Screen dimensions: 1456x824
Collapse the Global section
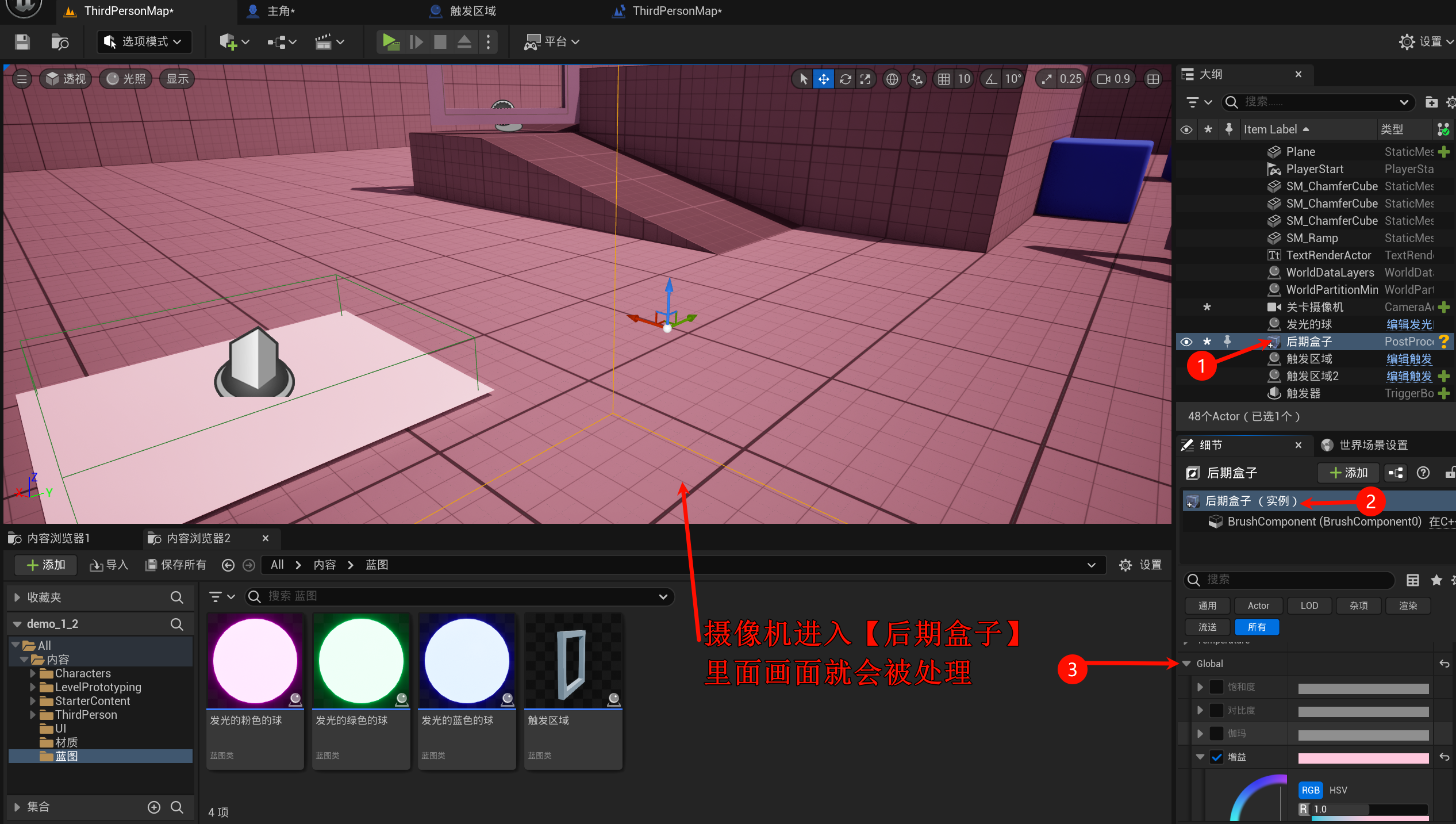pos(1186,664)
